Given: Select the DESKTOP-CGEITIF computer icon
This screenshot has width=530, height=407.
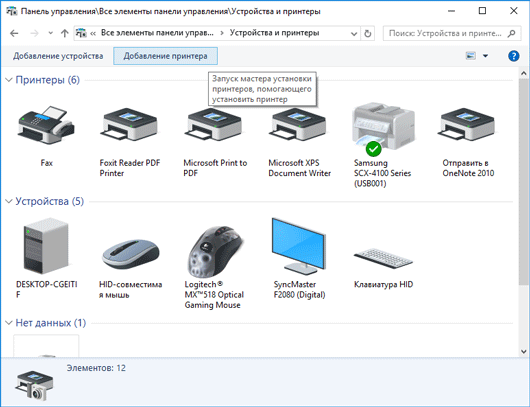Looking at the screenshot, I should pos(46,246).
